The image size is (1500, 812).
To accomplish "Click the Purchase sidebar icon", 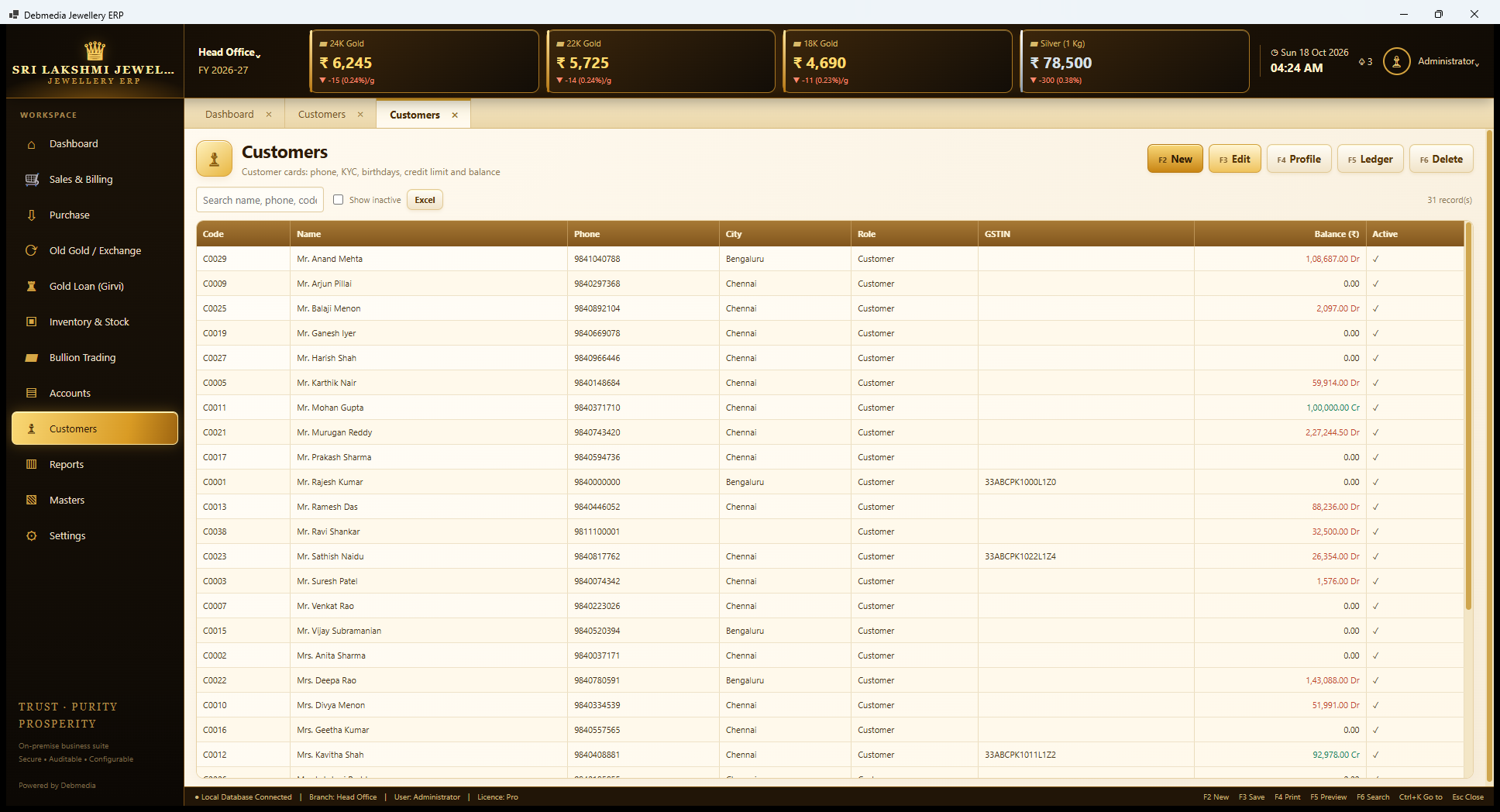I will (32, 215).
